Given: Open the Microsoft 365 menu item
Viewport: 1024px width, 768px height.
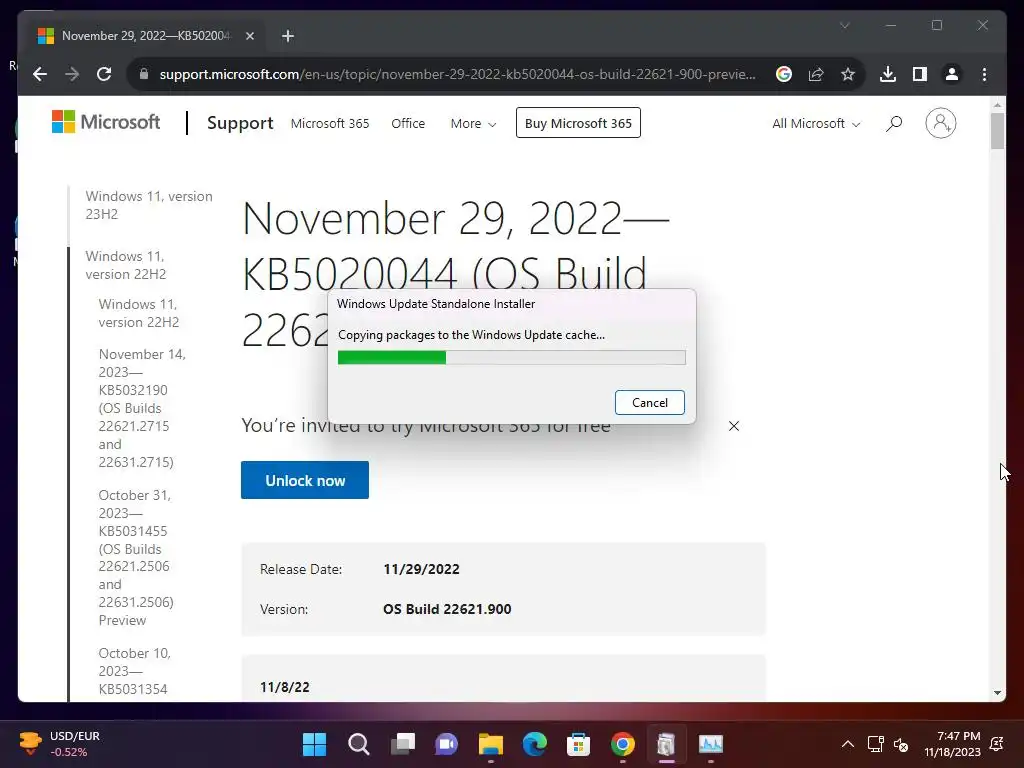Looking at the screenshot, I should (x=330, y=123).
